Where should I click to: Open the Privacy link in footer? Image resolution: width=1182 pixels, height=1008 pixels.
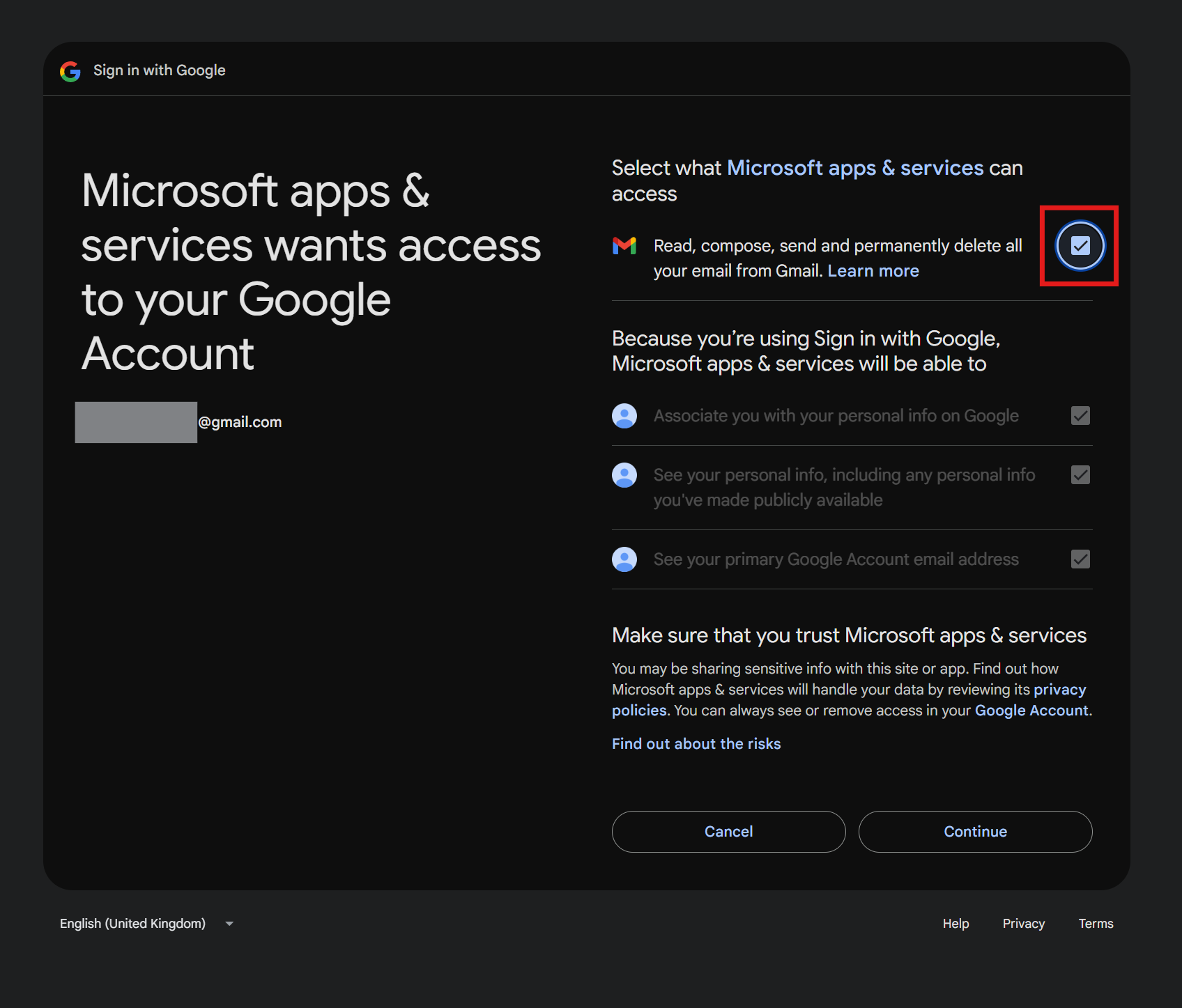1023,924
